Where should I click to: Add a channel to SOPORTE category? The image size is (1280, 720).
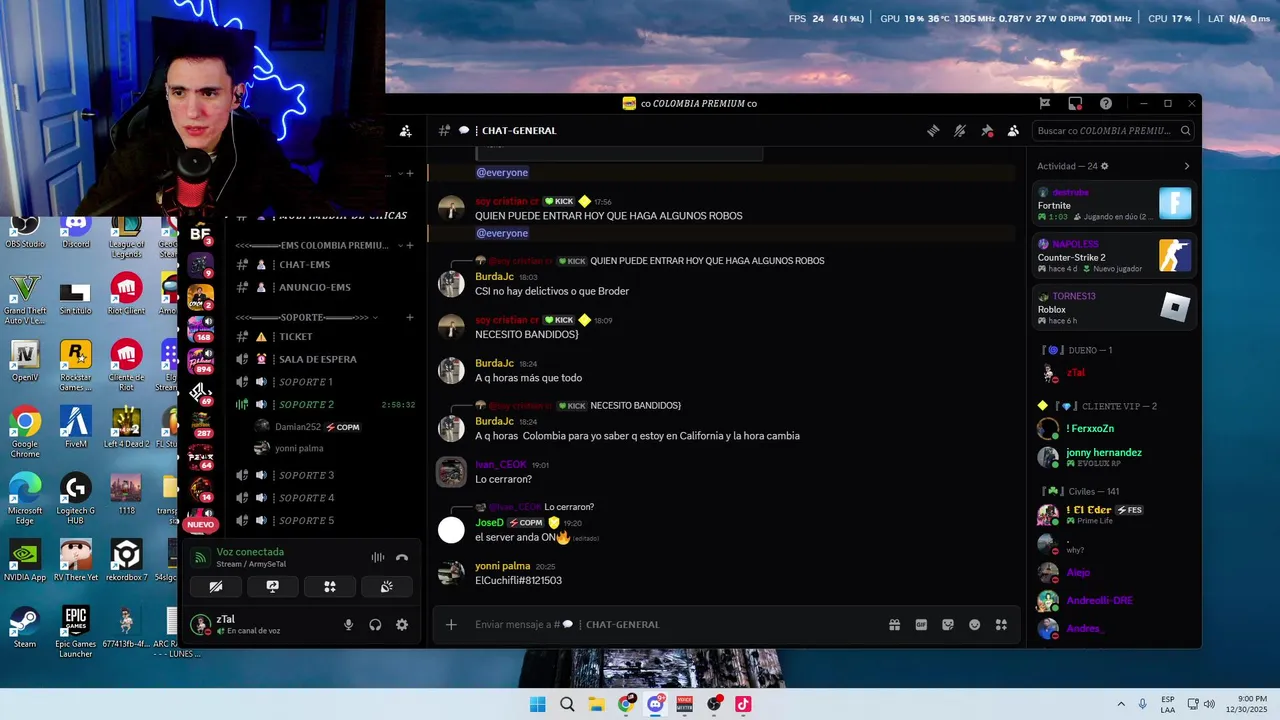409,318
